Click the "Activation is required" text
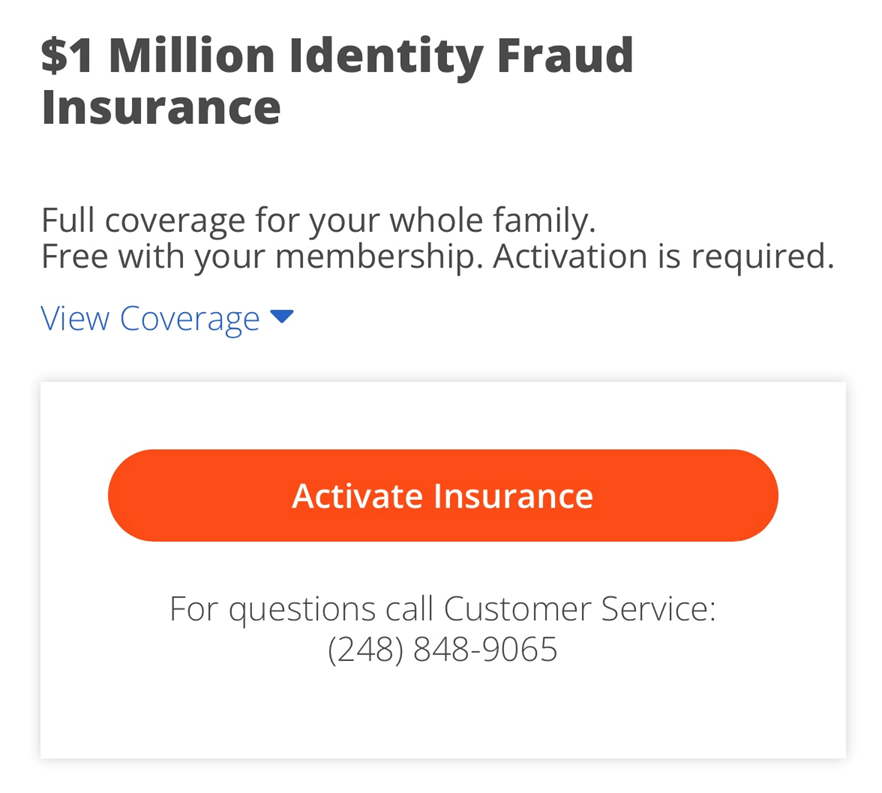 click(664, 257)
